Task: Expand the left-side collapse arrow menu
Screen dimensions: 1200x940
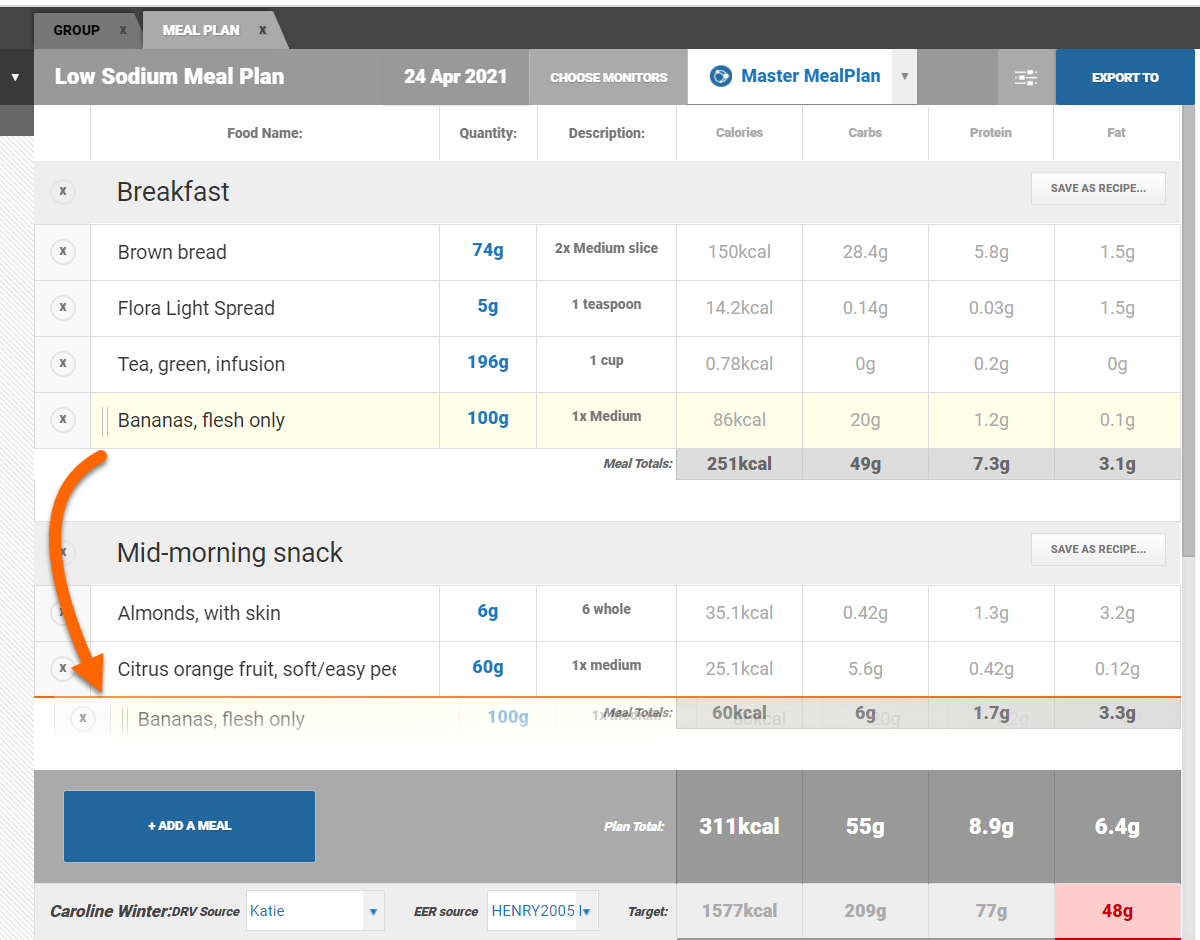Action: point(15,77)
